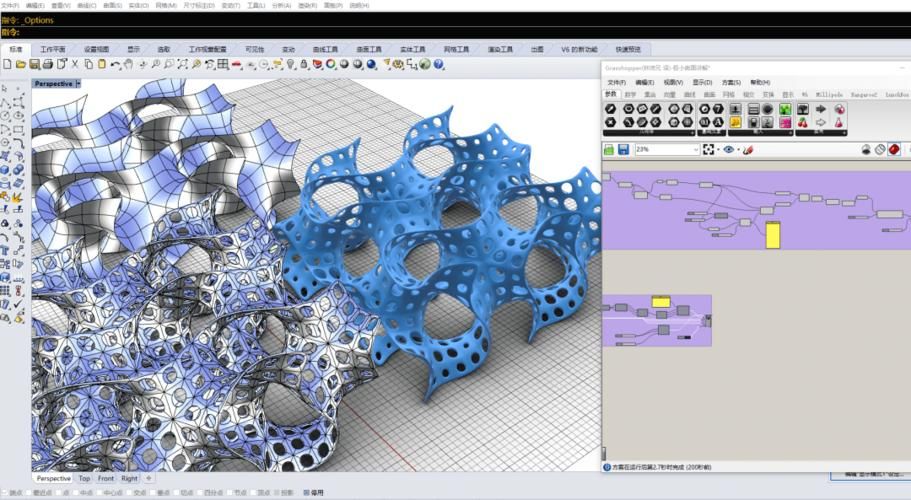Open the 23% zoom level dropdown

click(x=695, y=149)
